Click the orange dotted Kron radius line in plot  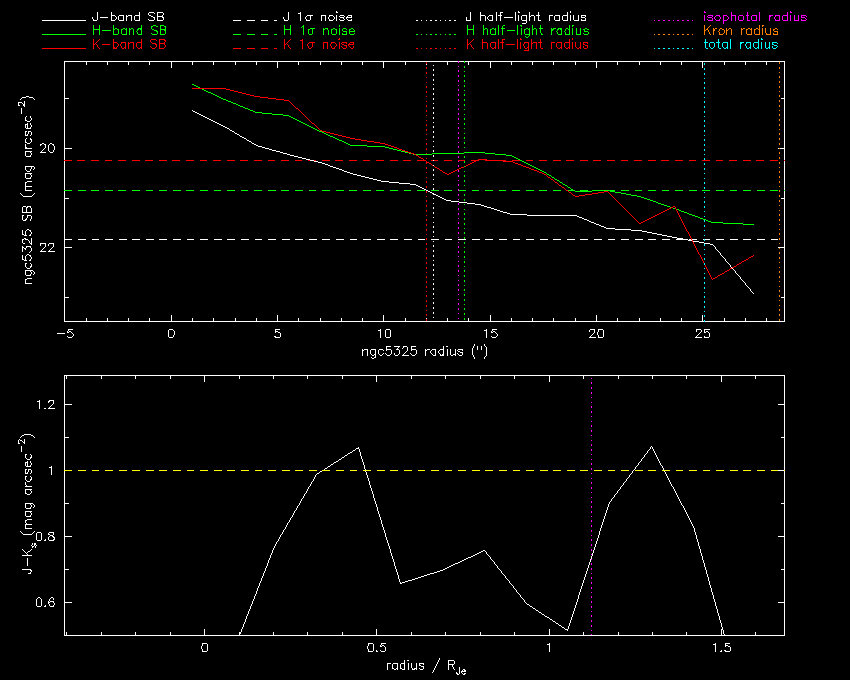click(780, 191)
